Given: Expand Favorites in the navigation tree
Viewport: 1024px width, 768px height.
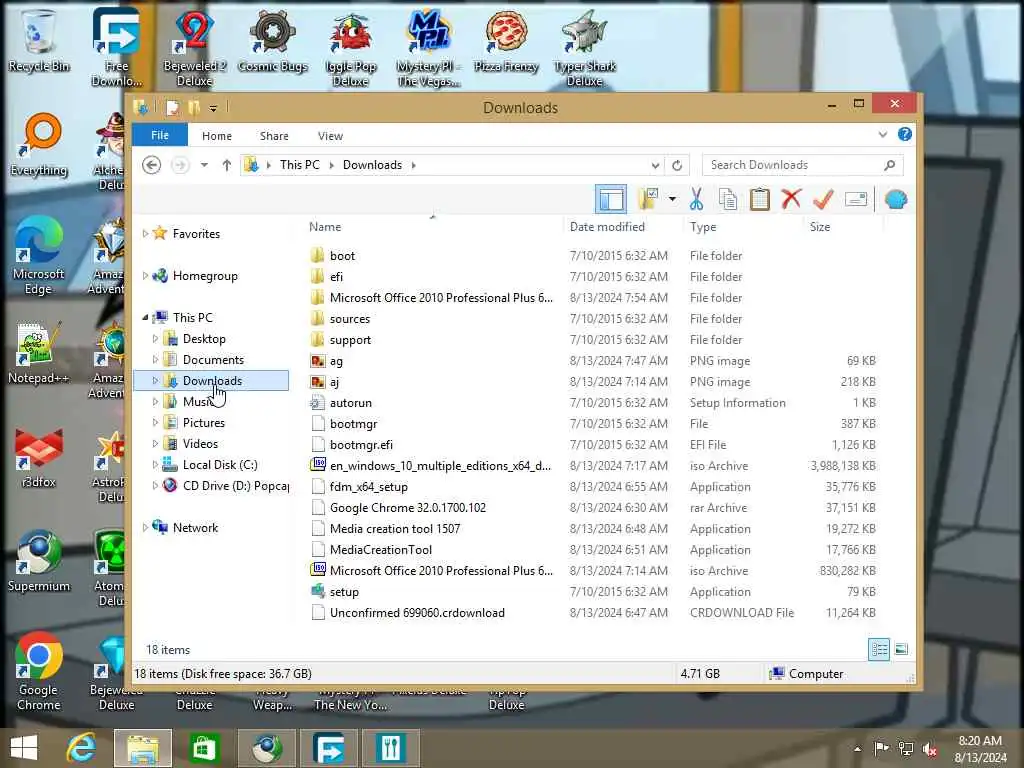Looking at the screenshot, I should click(145, 233).
